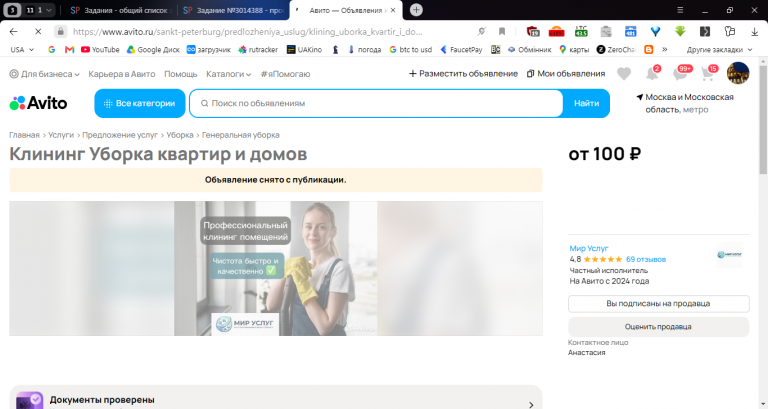Open favorites heart icon on Avito
Viewport: 768px width, 409px height.
[624, 74]
